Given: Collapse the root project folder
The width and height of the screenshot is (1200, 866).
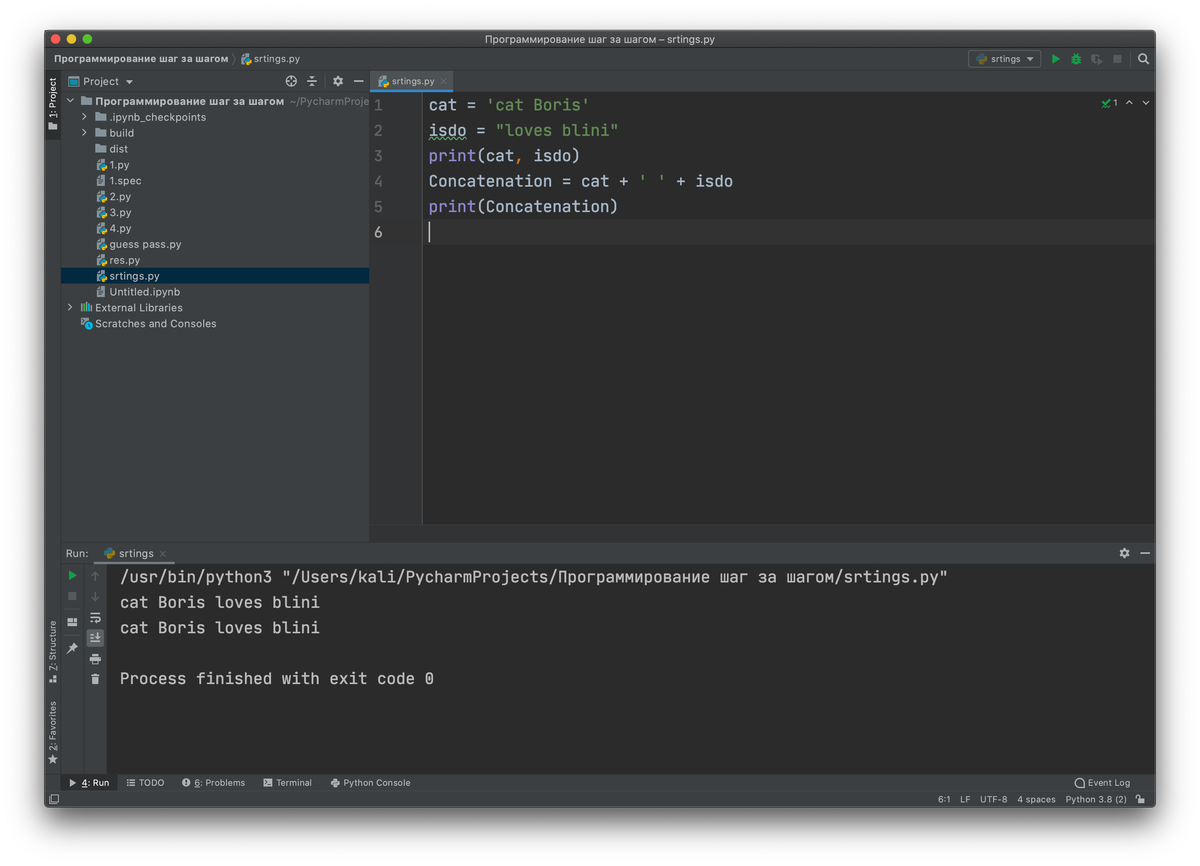Looking at the screenshot, I should coord(70,101).
